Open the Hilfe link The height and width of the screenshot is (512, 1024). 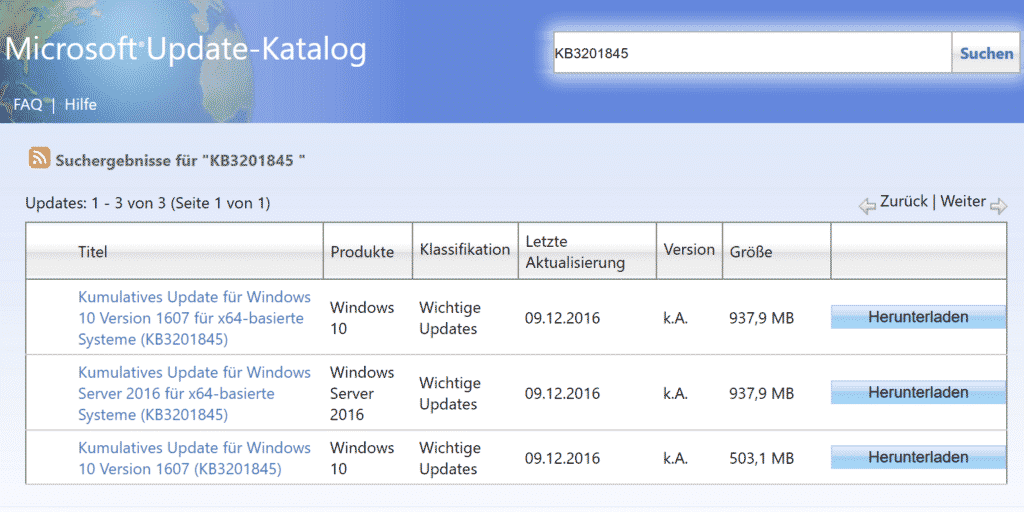coord(80,104)
